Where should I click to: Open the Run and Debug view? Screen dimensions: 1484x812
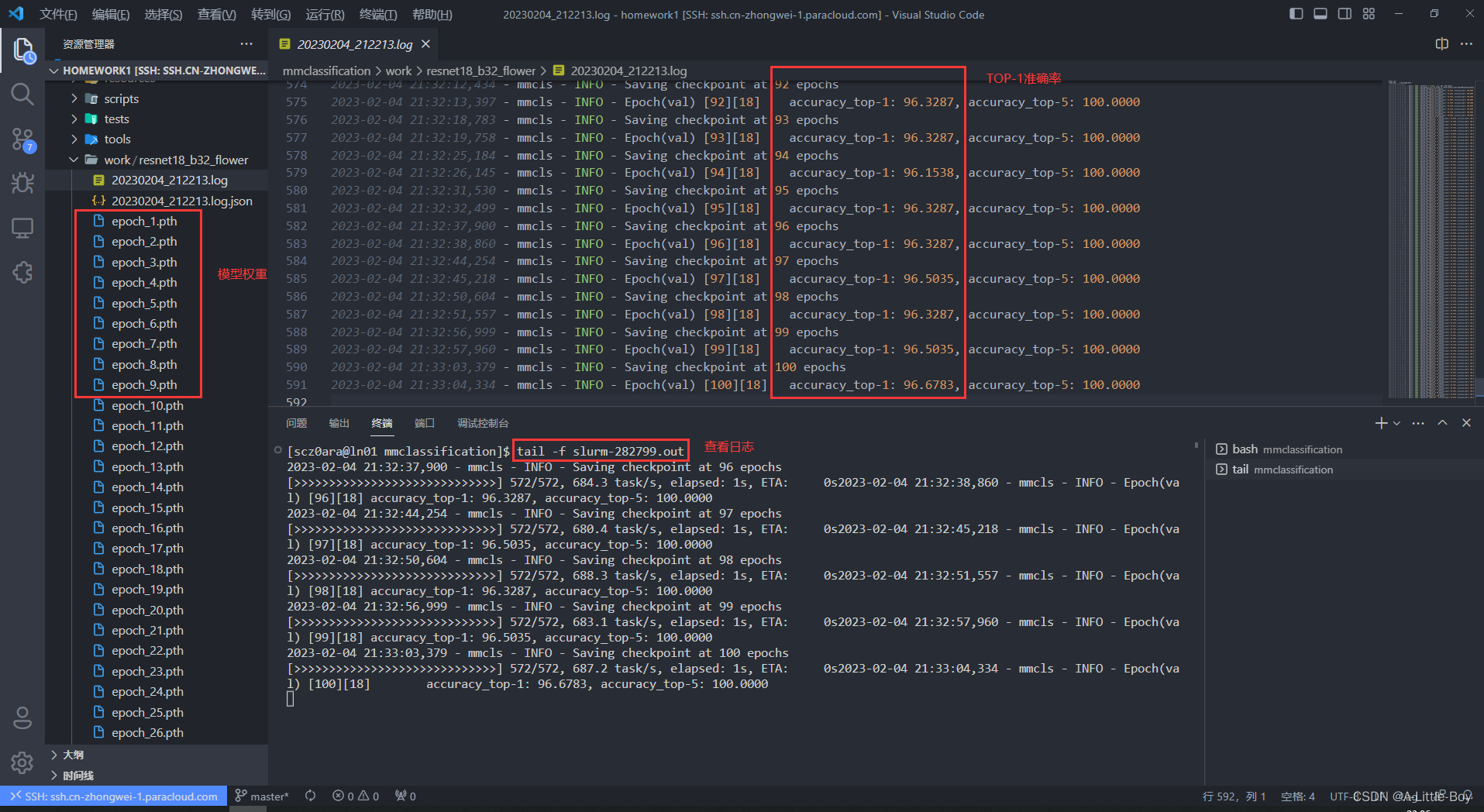coord(22,184)
